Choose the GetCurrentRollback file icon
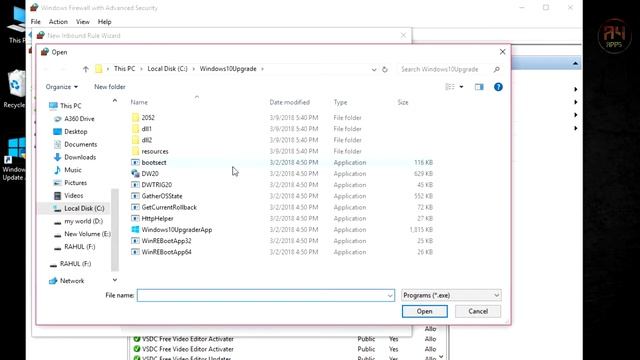The height and width of the screenshot is (360, 640). (x=135, y=207)
